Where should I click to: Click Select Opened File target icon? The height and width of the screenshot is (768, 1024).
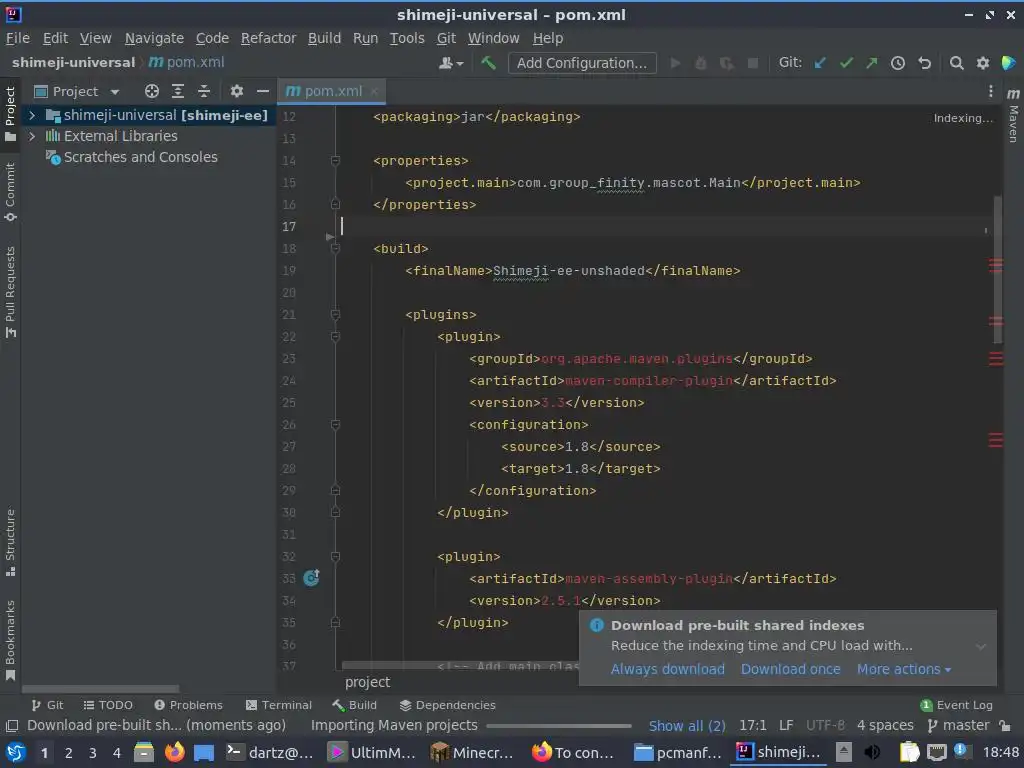152,91
